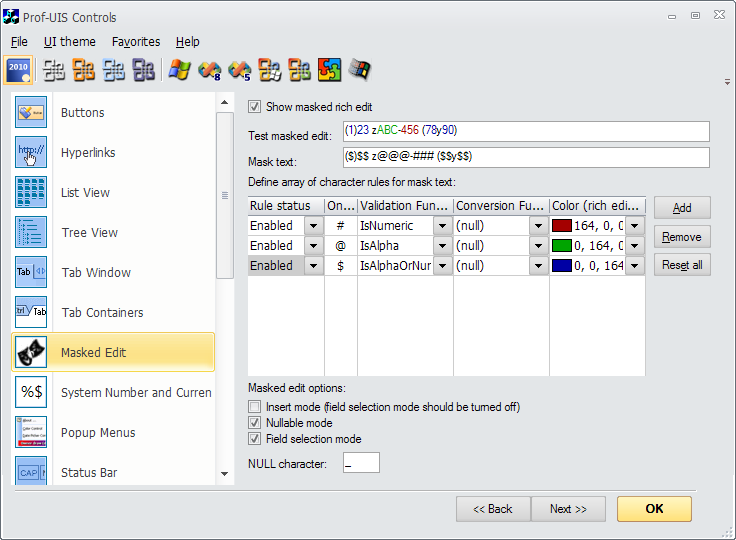Open color dropdown for 0, 0, 164 row

[x=635, y=266]
